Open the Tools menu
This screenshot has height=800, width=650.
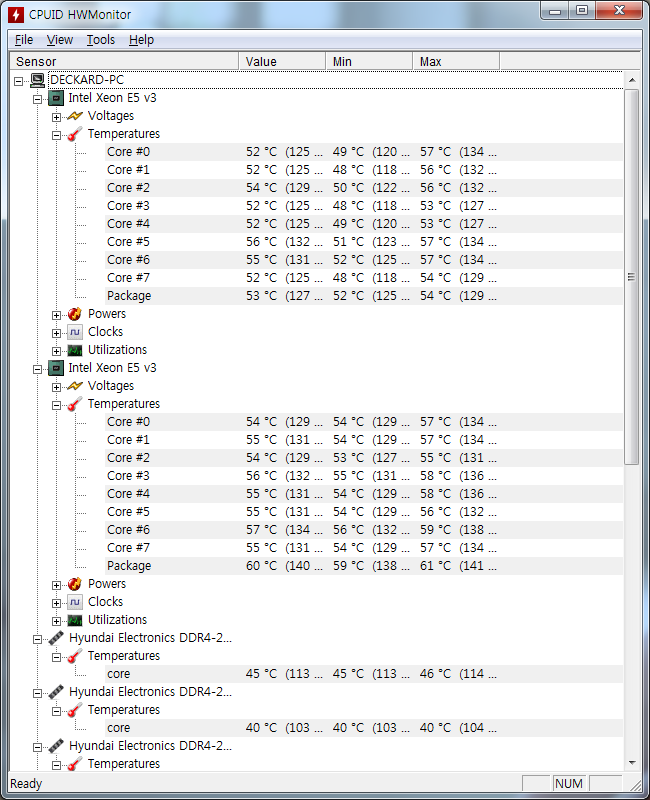tap(101, 40)
